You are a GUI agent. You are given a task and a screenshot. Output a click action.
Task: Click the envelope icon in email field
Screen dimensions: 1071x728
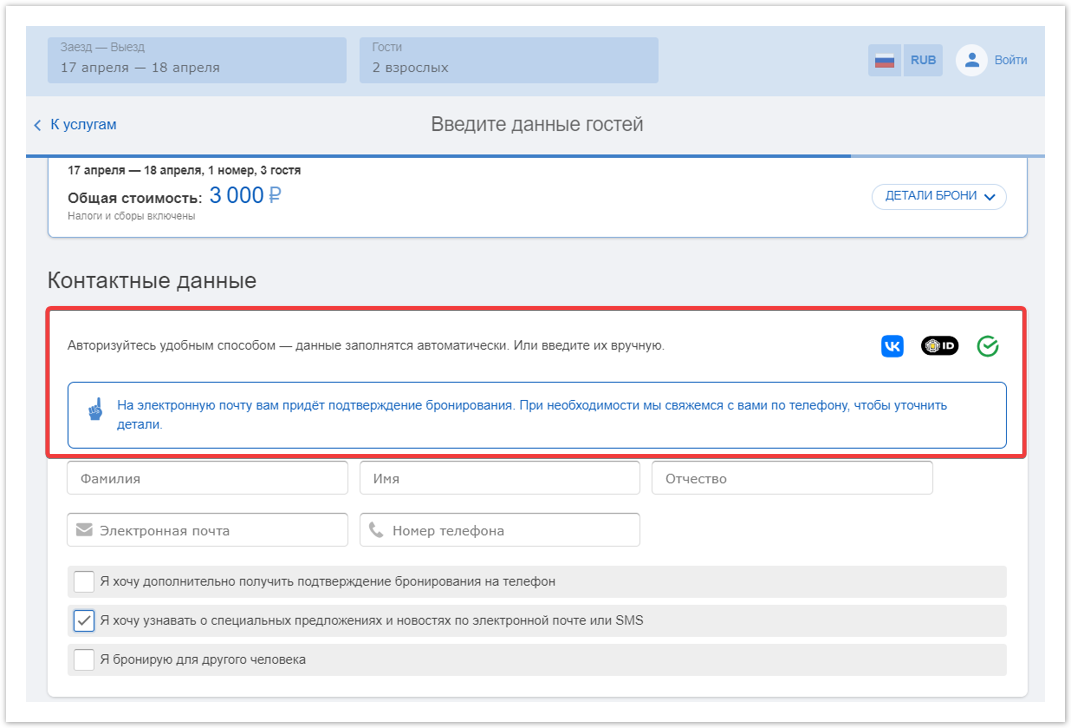84,530
